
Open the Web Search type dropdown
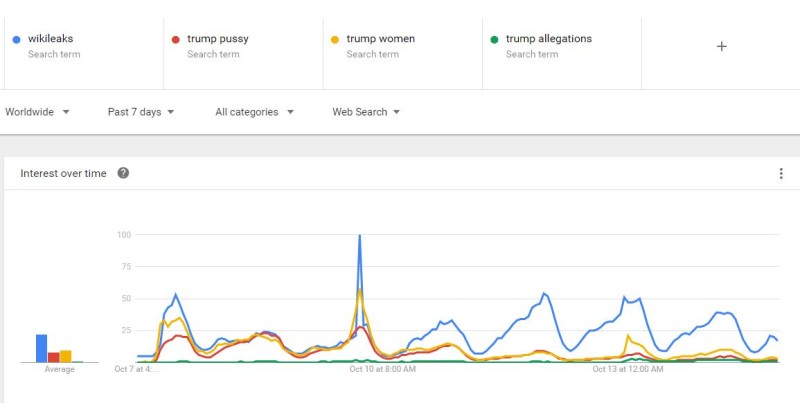[366, 112]
